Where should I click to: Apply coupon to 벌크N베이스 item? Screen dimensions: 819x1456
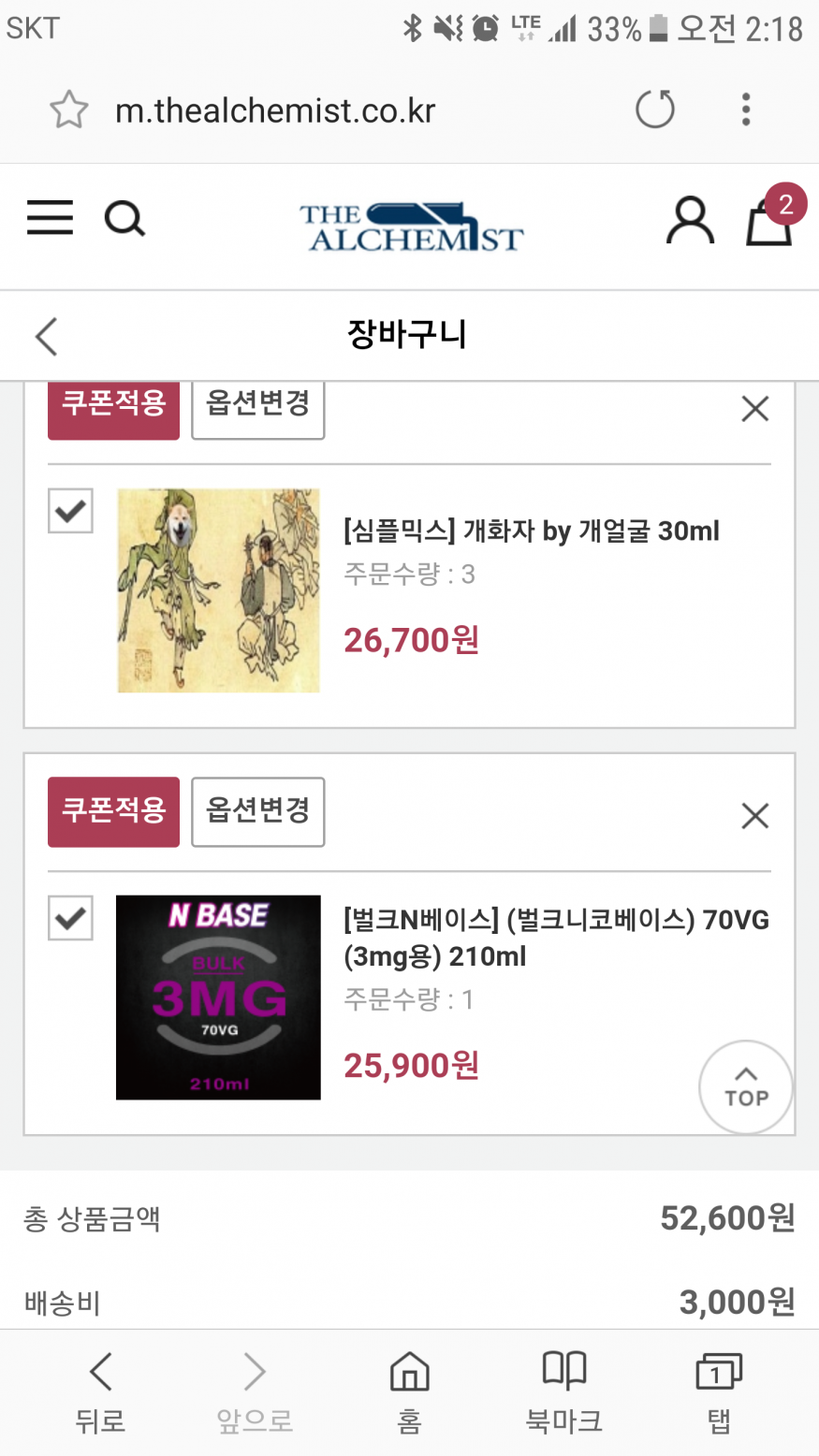pyautogui.click(x=113, y=811)
